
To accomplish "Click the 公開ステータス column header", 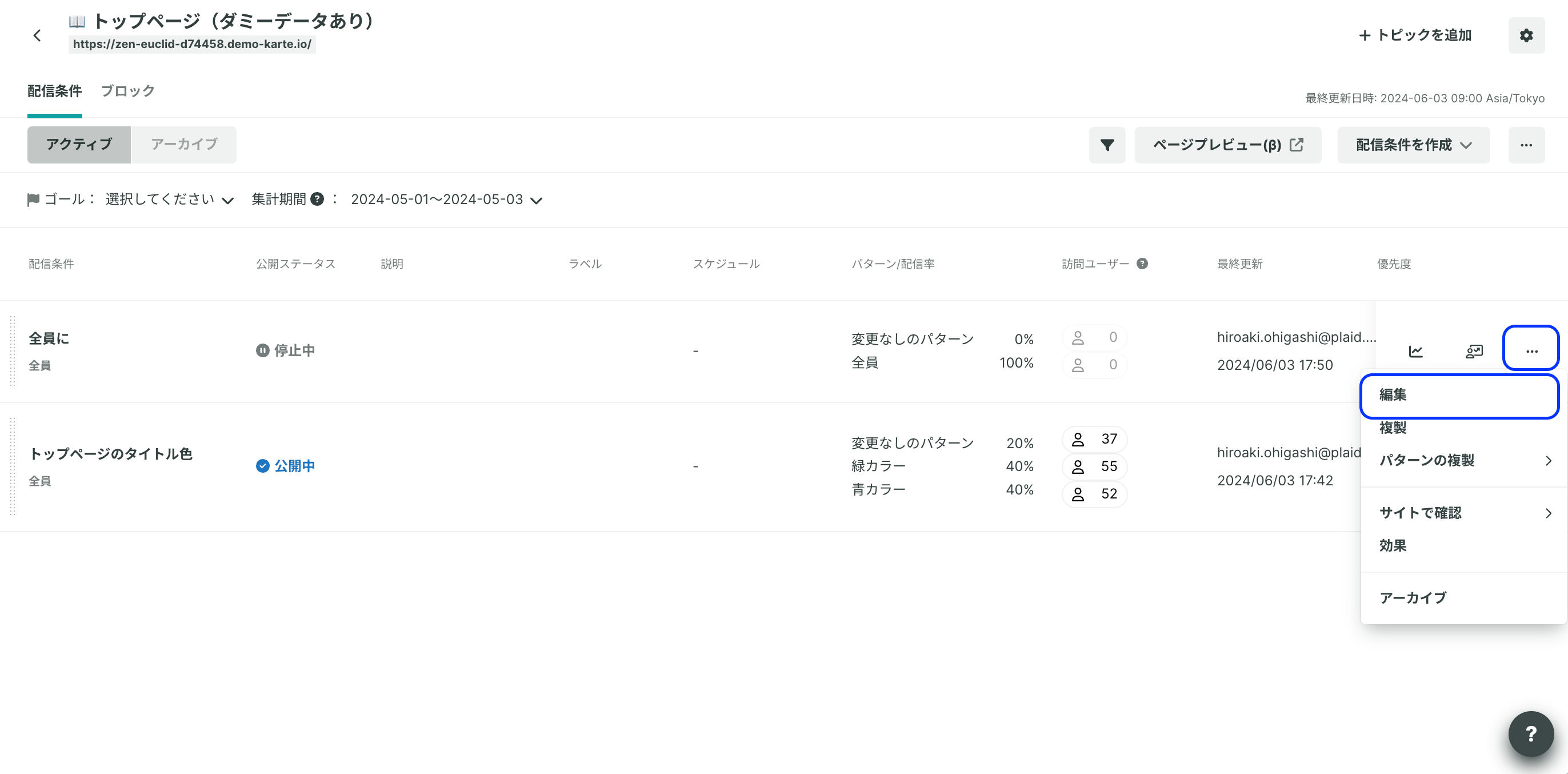I will (x=295, y=264).
